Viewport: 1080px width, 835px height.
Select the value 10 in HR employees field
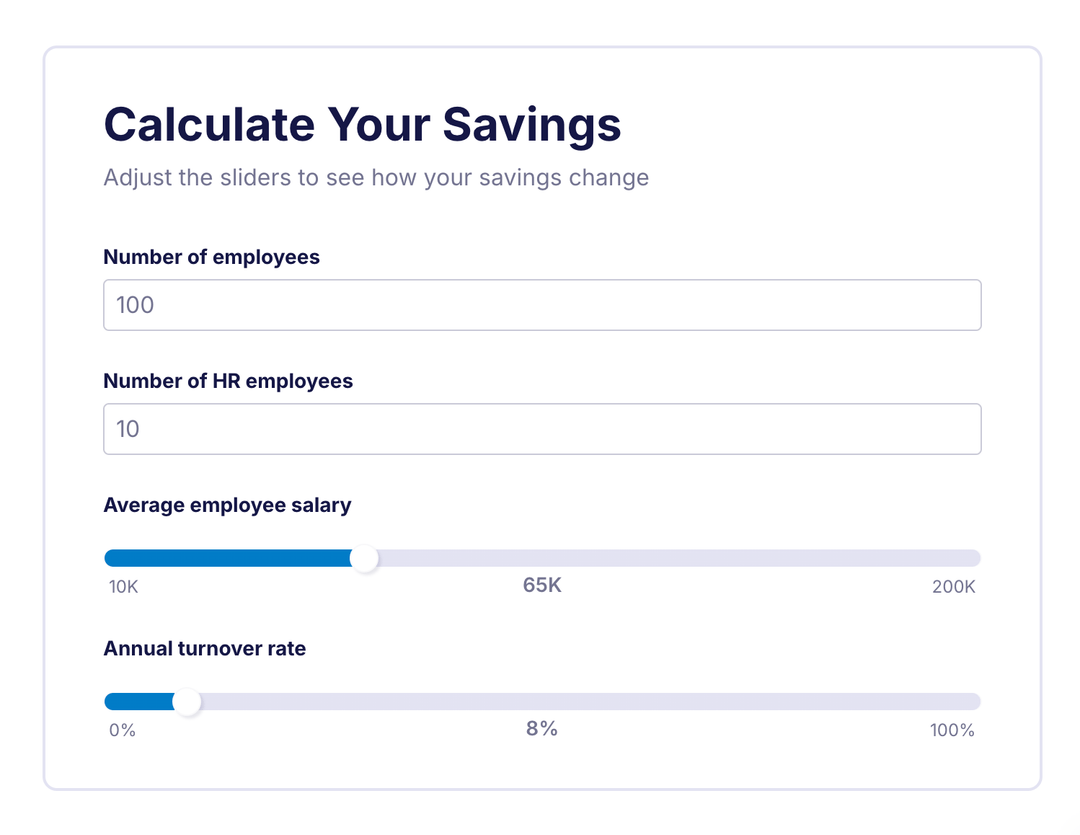click(x=127, y=428)
